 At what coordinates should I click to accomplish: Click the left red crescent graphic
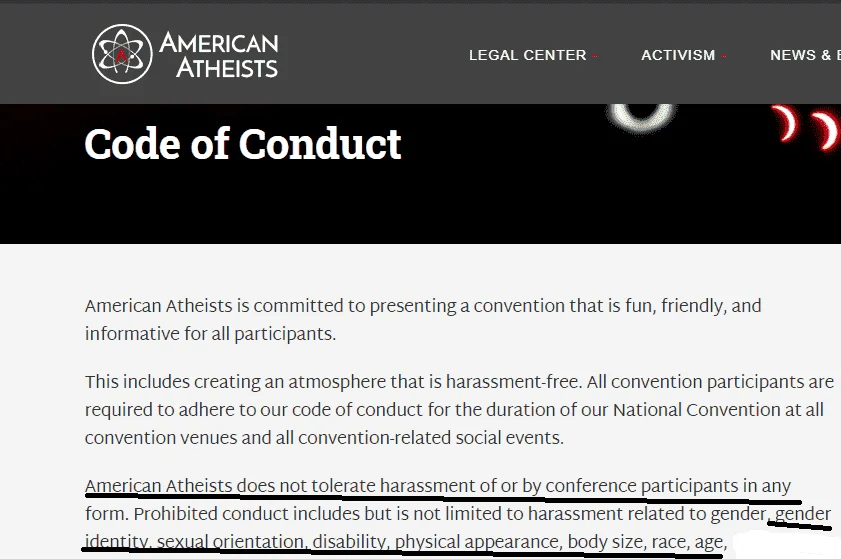(785, 123)
